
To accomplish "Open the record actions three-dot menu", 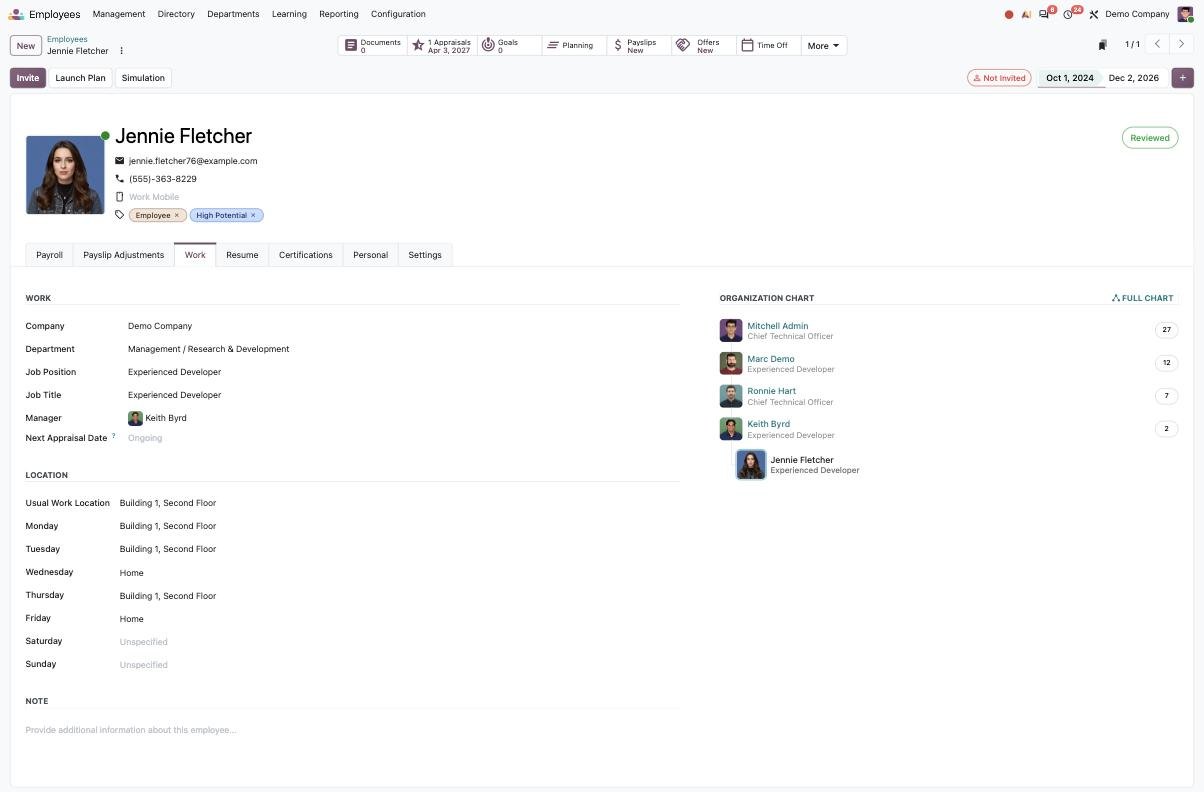I will tap(122, 51).
